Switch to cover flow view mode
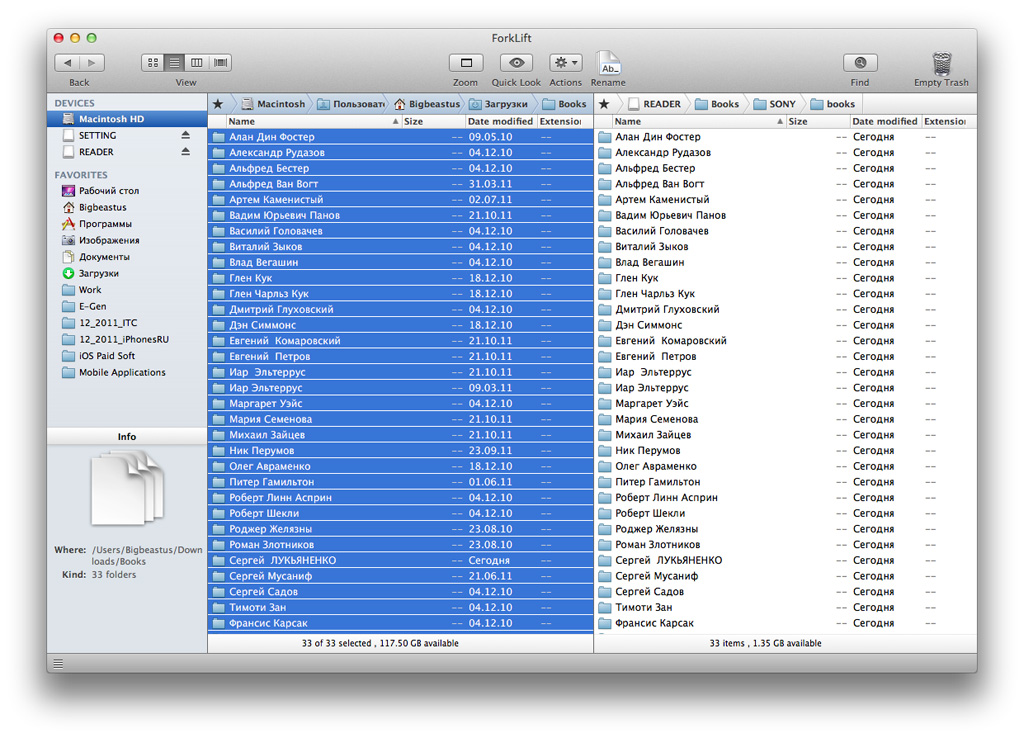 (x=220, y=63)
